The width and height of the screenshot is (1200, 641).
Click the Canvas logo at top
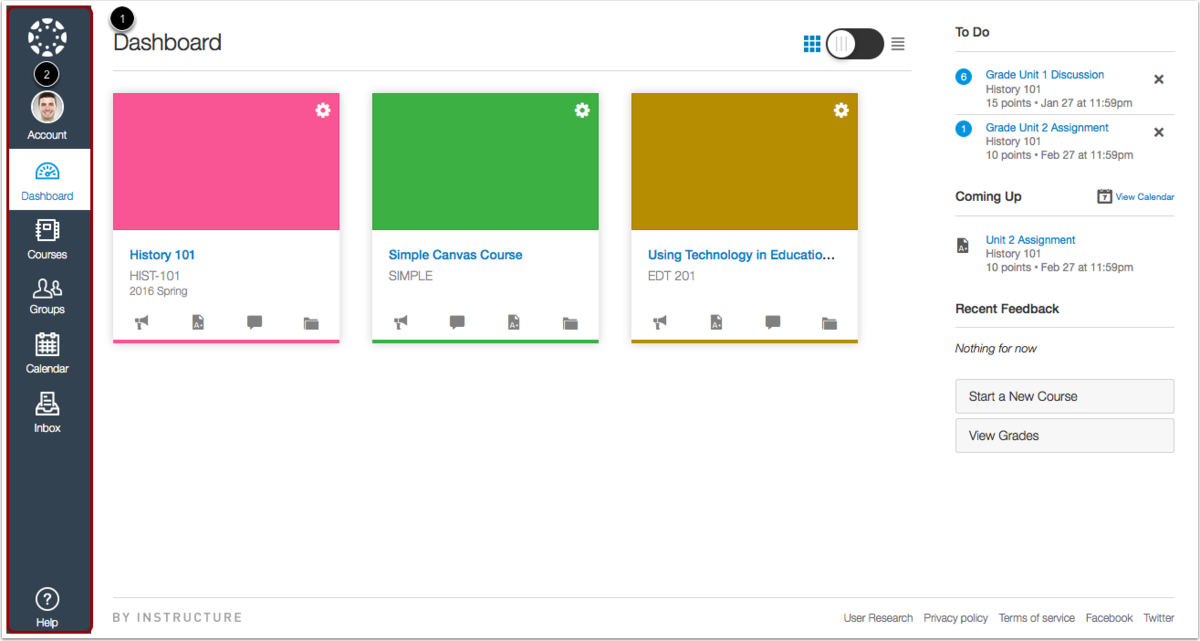[47, 37]
